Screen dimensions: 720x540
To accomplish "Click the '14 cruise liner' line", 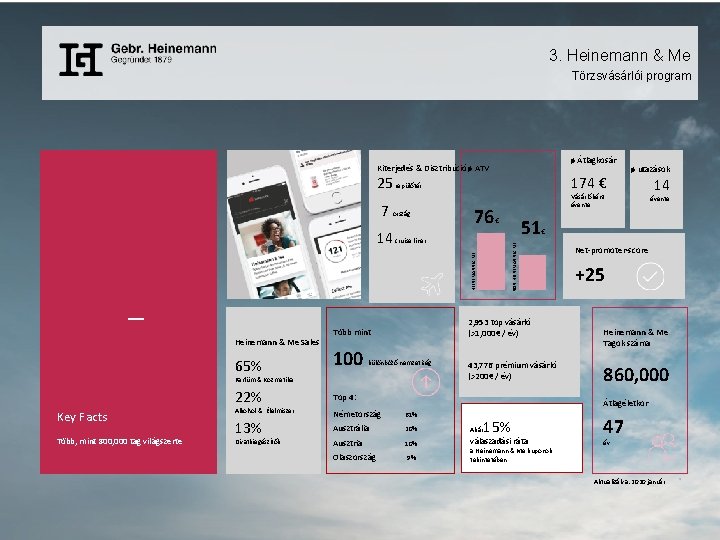I will click(x=402, y=239).
